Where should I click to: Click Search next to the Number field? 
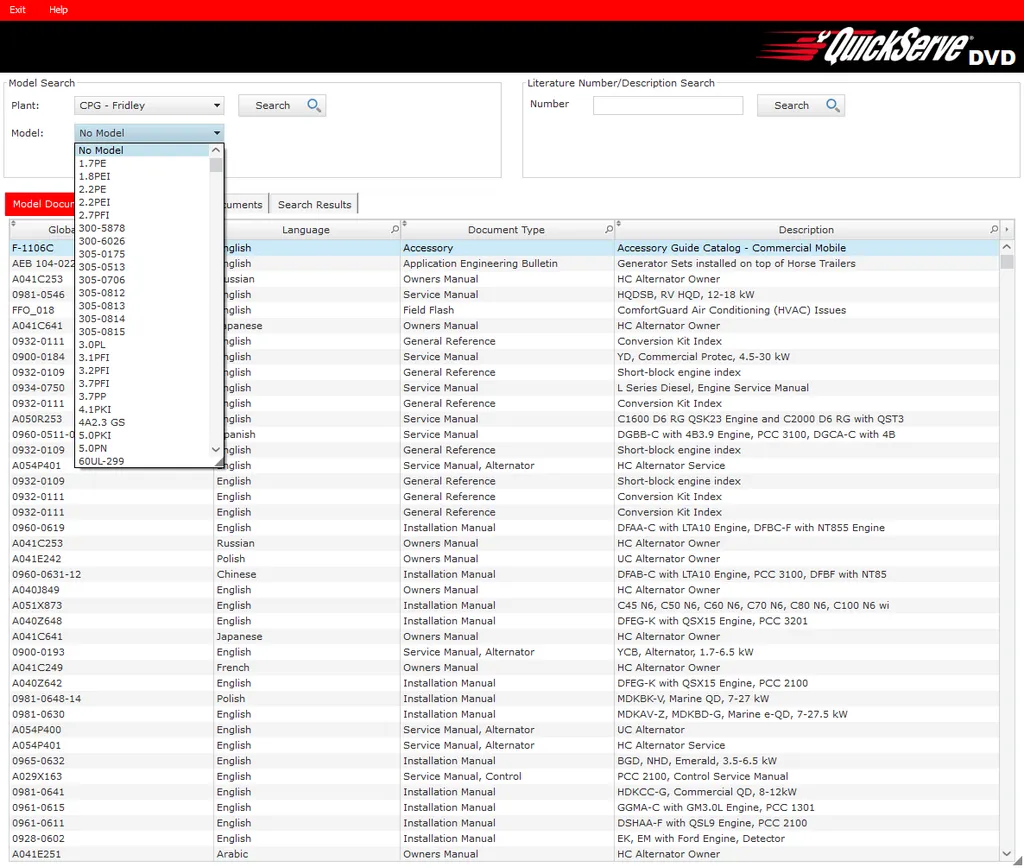point(801,105)
